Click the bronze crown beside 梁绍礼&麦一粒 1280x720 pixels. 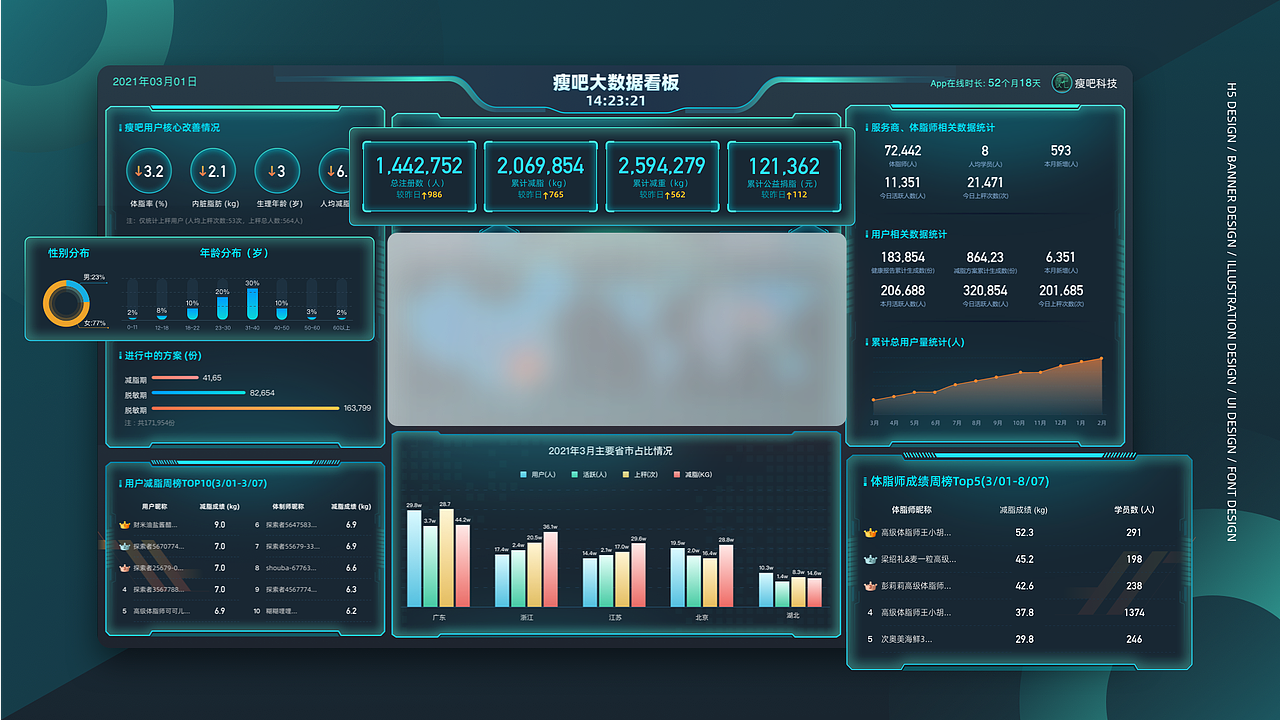(869, 560)
